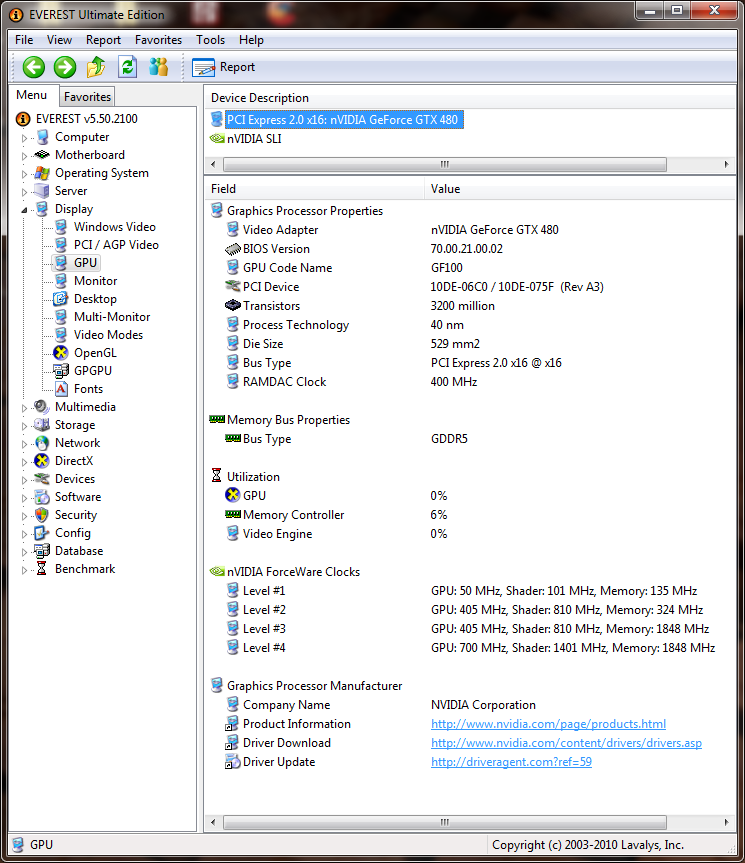745x863 pixels.
Task: Select the Multi-Monitor tree item
Action: coord(112,317)
